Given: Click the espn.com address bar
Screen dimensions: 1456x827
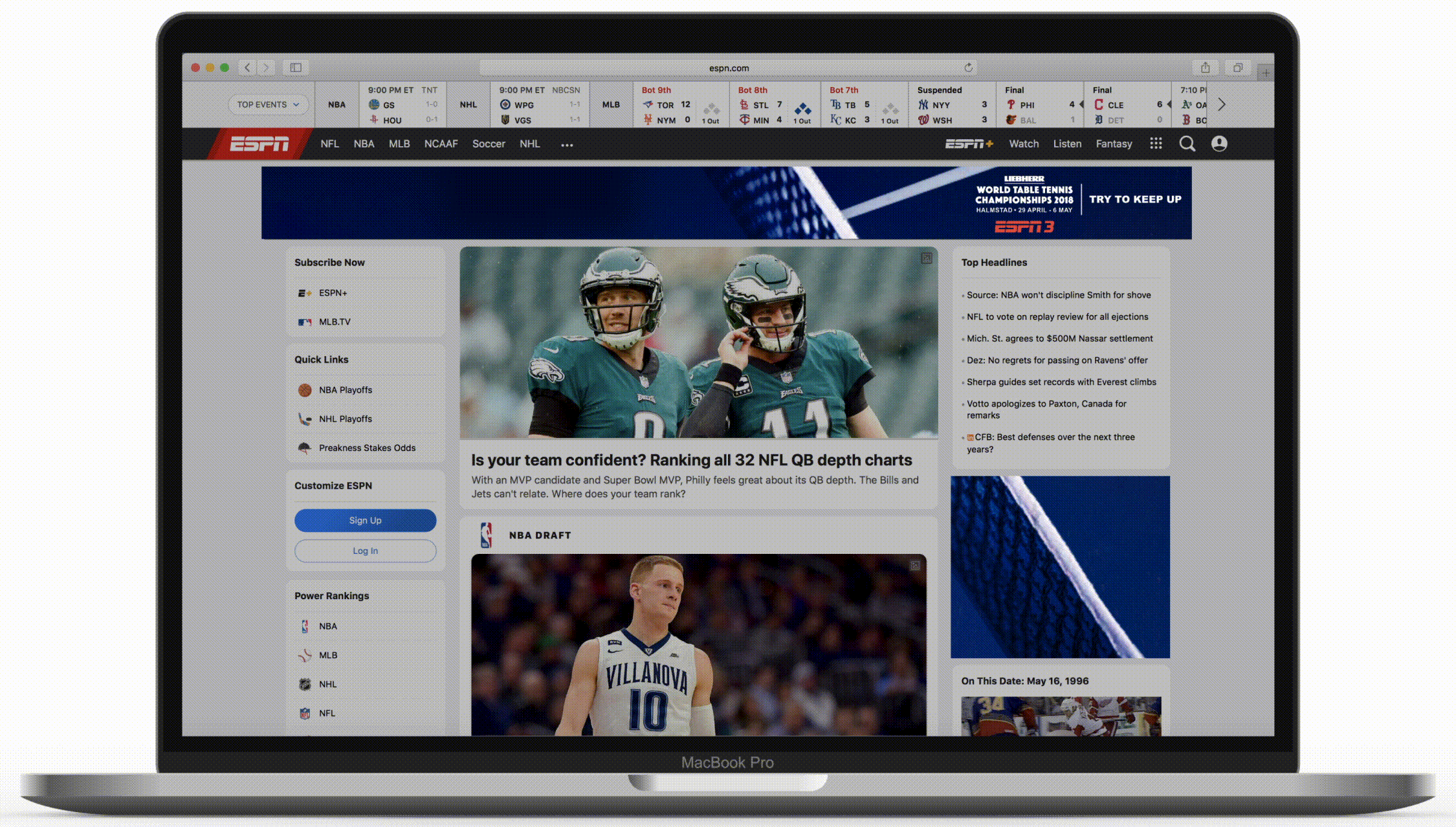Looking at the screenshot, I should tap(728, 67).
